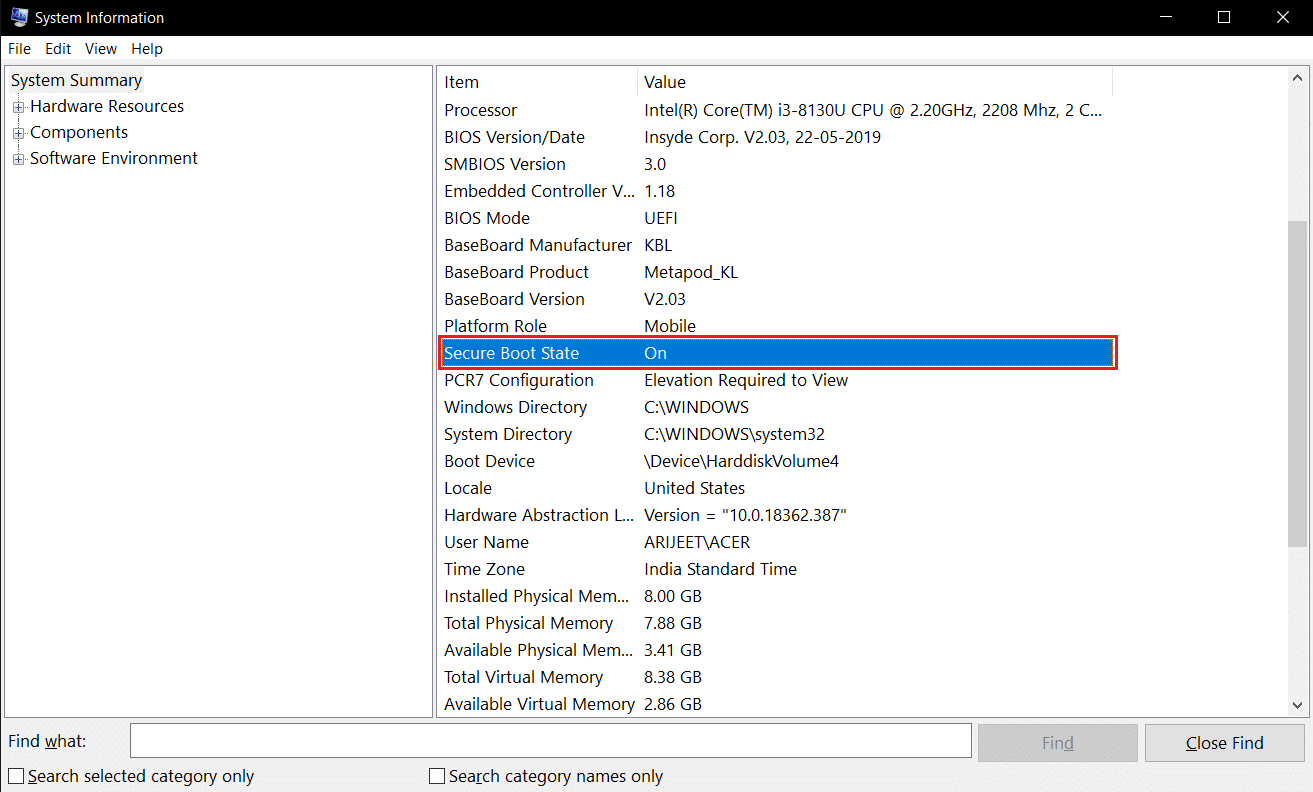
Task: Click the System Information app icon in title bar
Action: point(19,17)
